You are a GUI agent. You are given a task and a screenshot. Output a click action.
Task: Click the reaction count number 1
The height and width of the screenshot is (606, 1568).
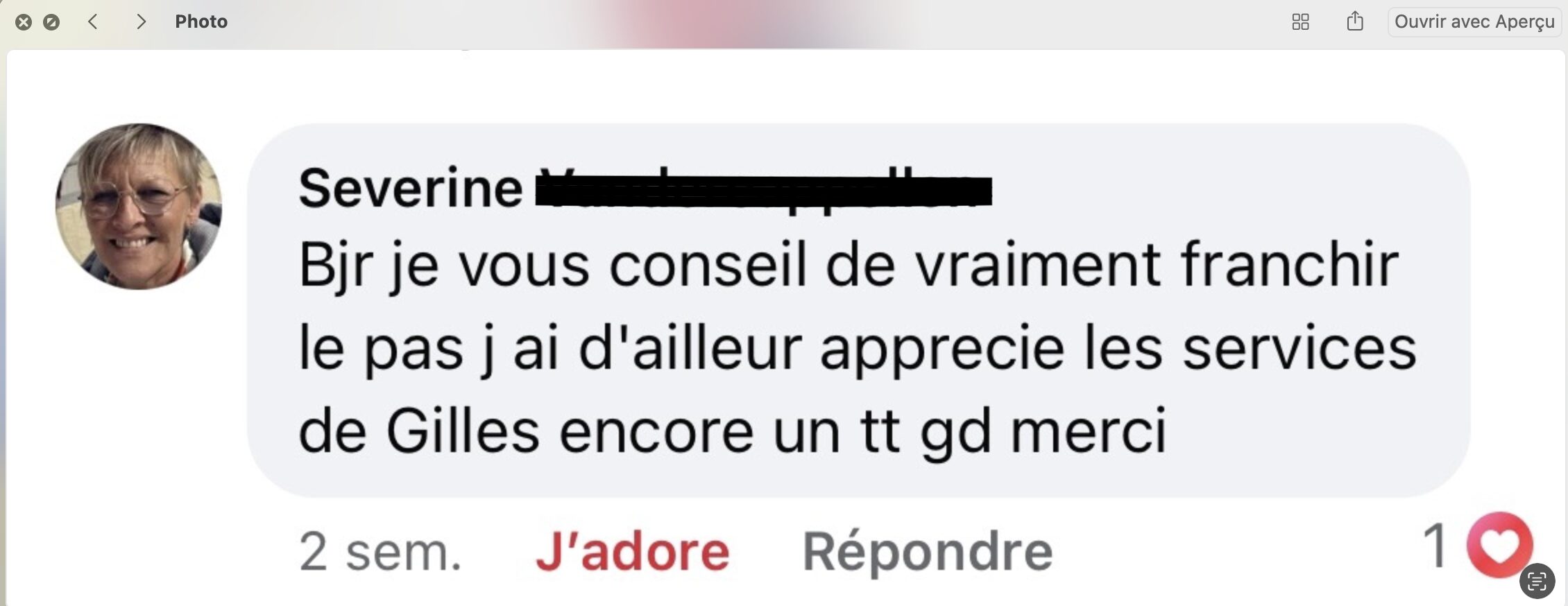(1435, 545)
